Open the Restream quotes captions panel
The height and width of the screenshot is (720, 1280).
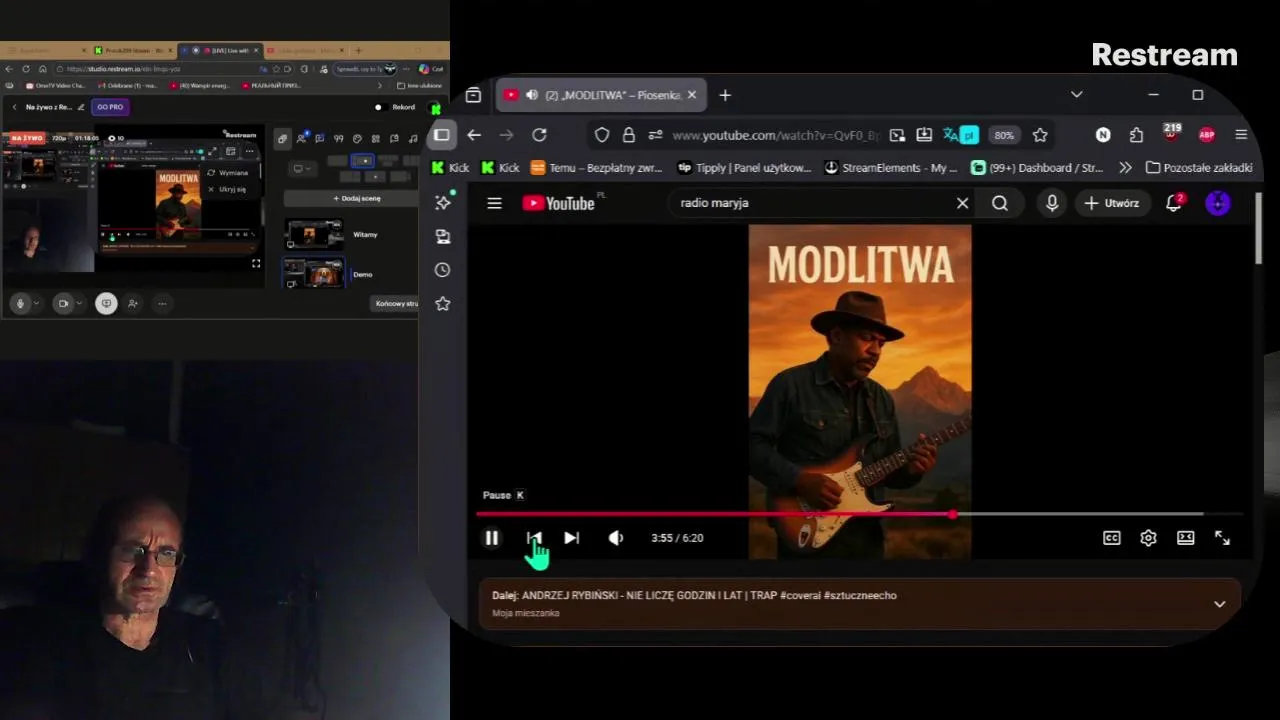pos(339,139)
